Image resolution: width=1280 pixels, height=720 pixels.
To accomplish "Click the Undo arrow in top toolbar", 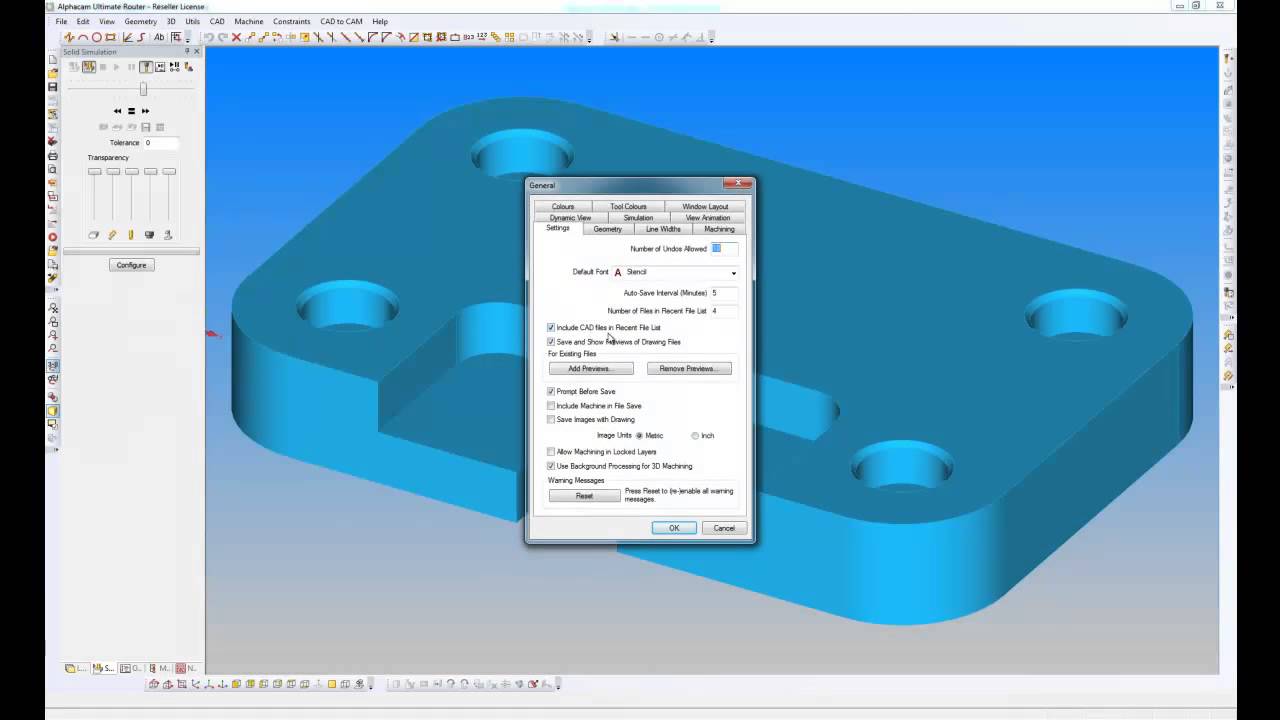I will click(210, 37).
